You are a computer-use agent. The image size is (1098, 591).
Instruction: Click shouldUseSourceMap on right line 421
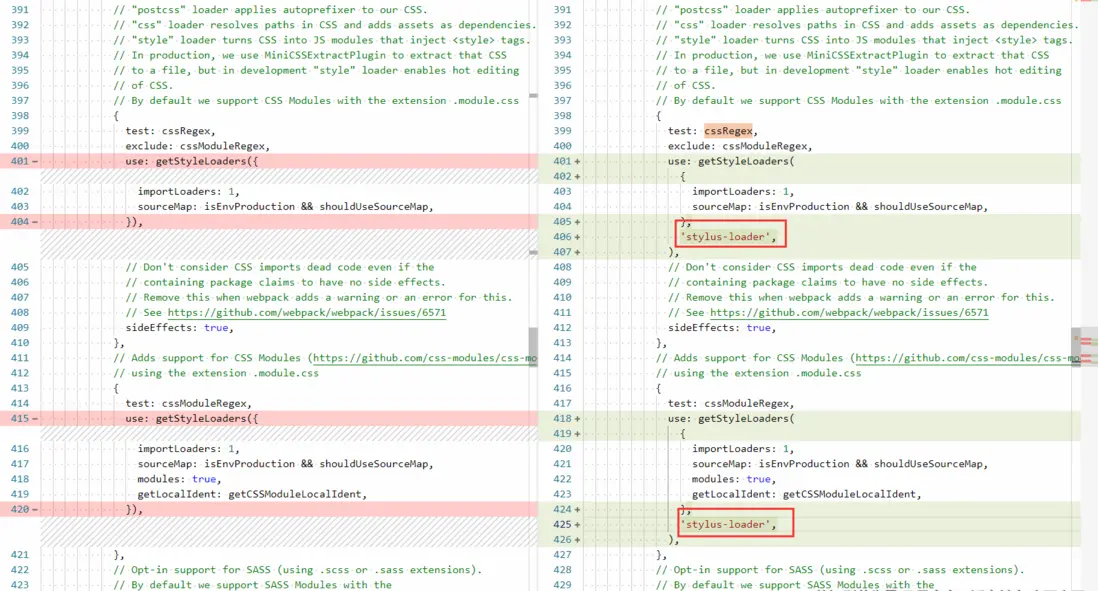point(928,464)
